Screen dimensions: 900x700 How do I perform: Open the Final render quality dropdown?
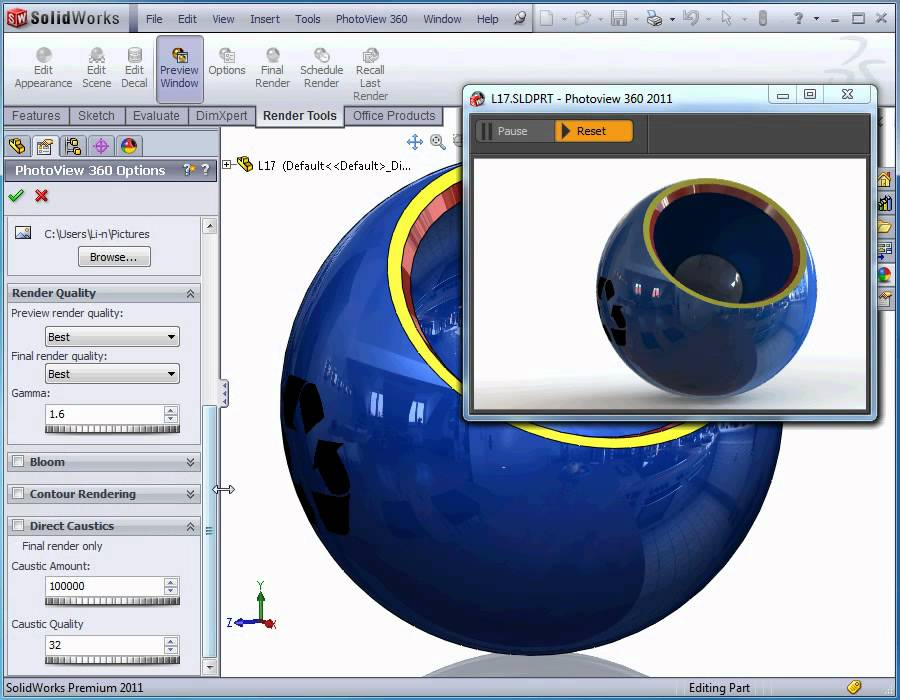pyautogui.click(x=112, y=374)
